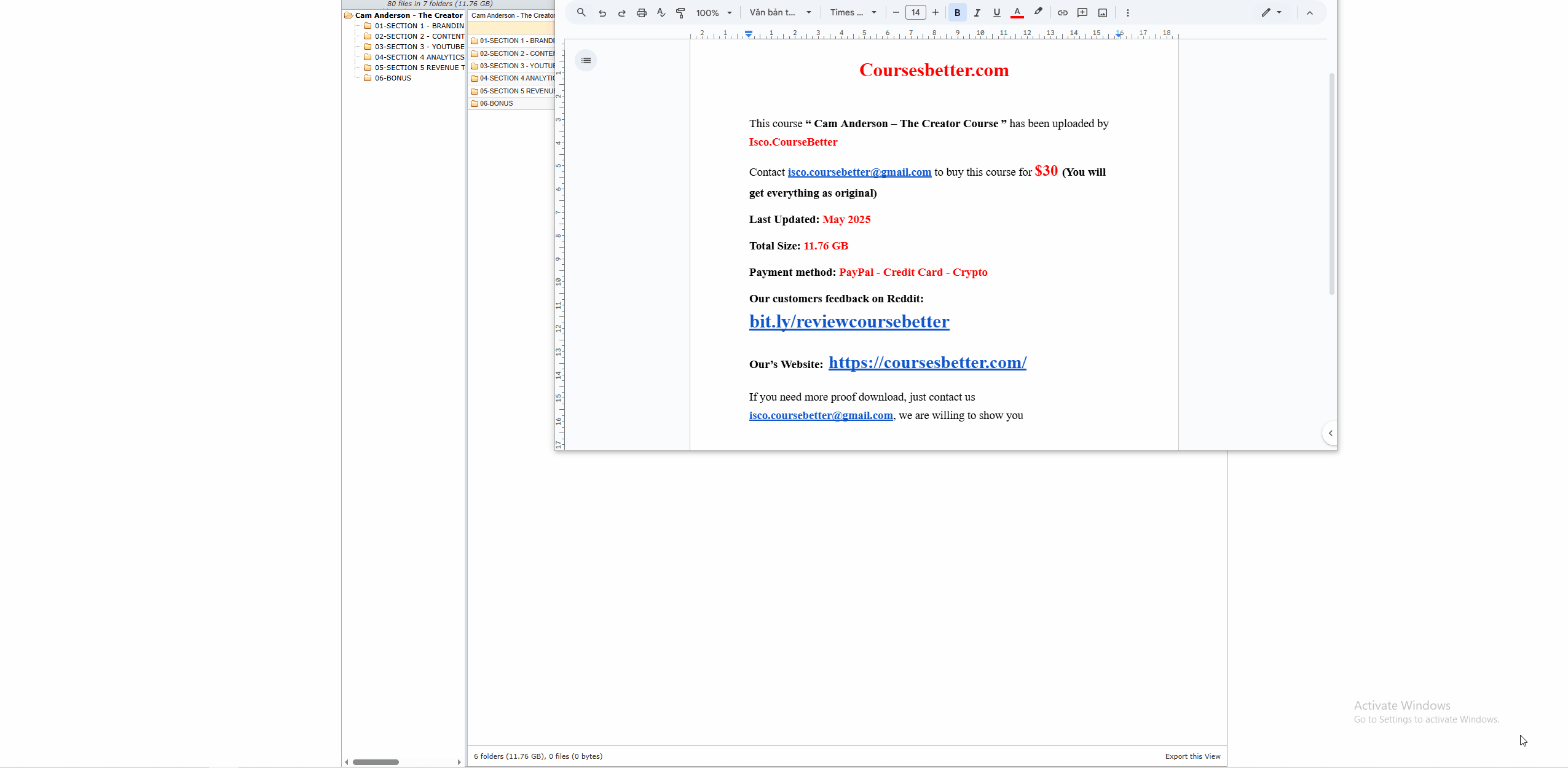Viewport: 1568px width, 768px height.
Task: Select the paint format roller icon
Action: (x=680, y=12)
